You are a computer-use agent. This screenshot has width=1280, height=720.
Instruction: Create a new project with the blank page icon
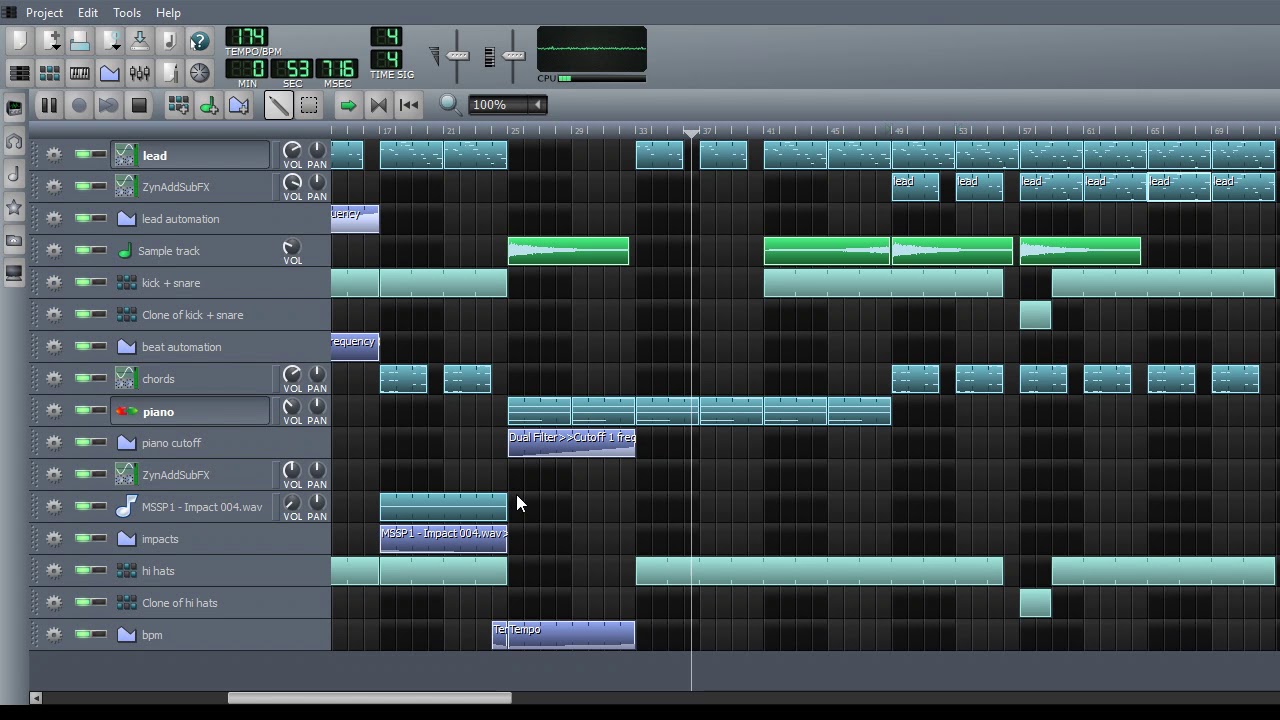(19, 41)
